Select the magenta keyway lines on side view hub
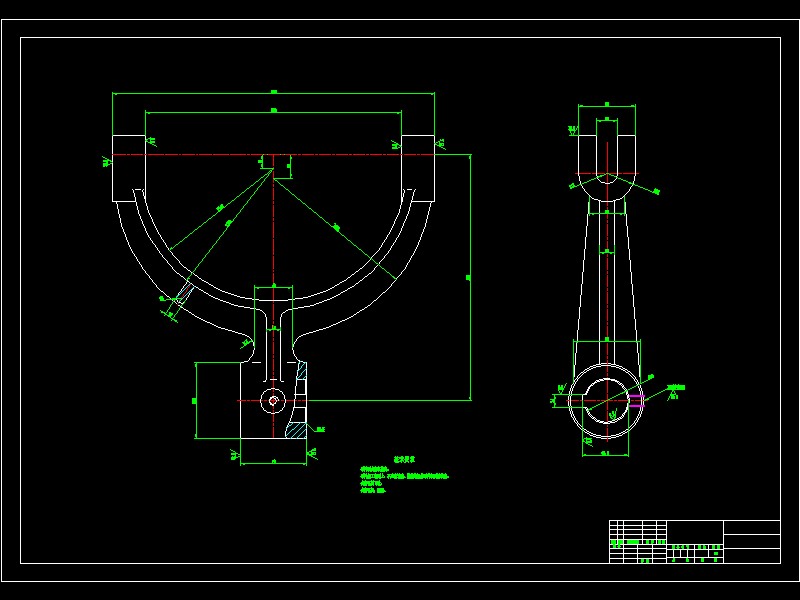Image resolution: width=800 pixels, height=600 pixels. [x=636, y=401]
